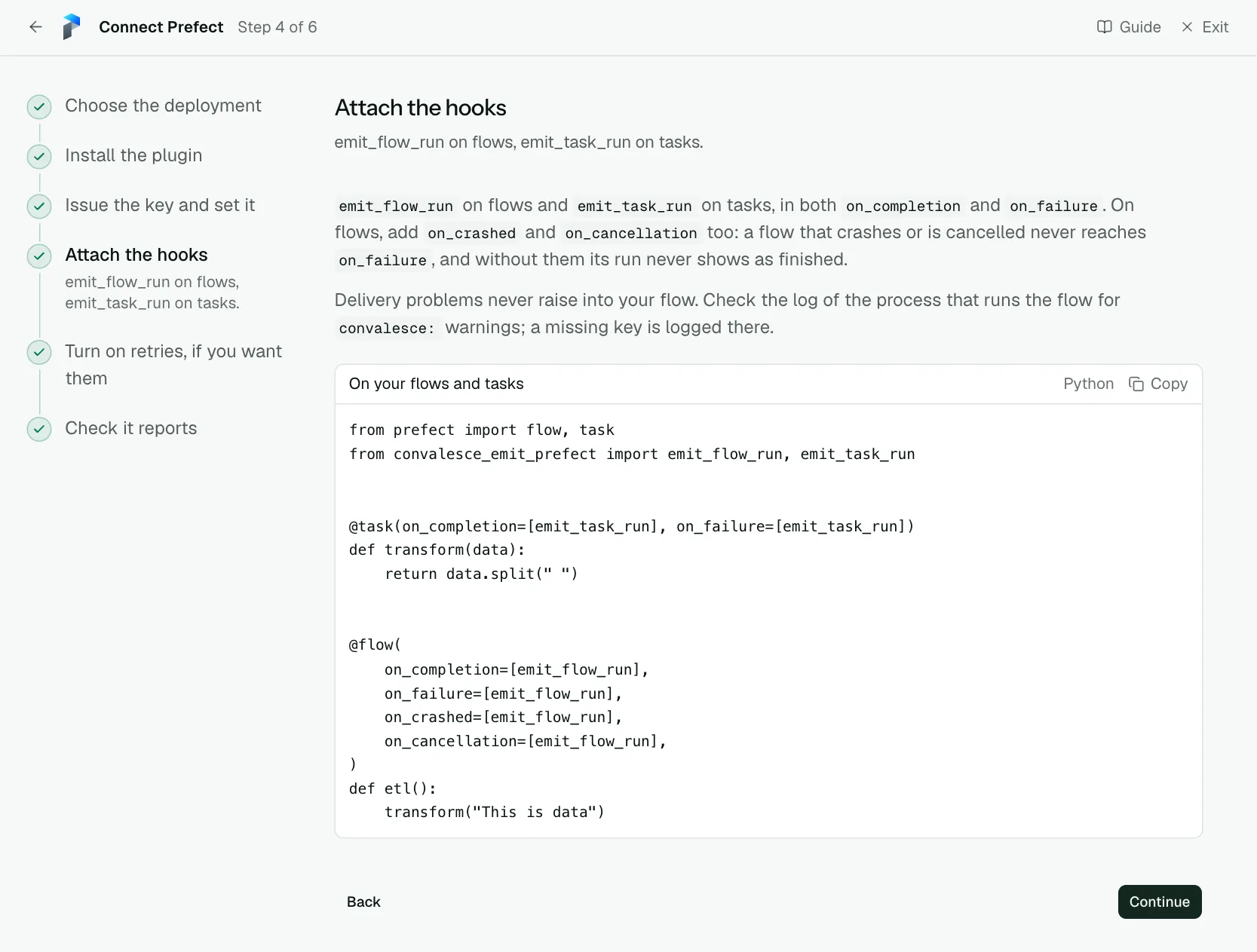Click the back arrow icon in header
The height and width of the screenshot is (952, 1257).
tap(35, 27)
